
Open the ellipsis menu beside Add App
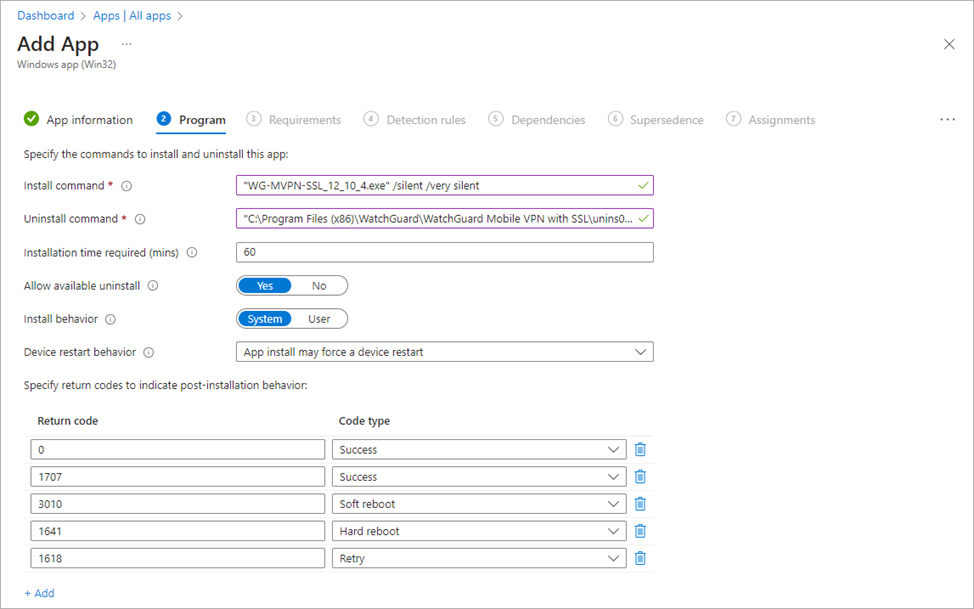tap(126, 44)
